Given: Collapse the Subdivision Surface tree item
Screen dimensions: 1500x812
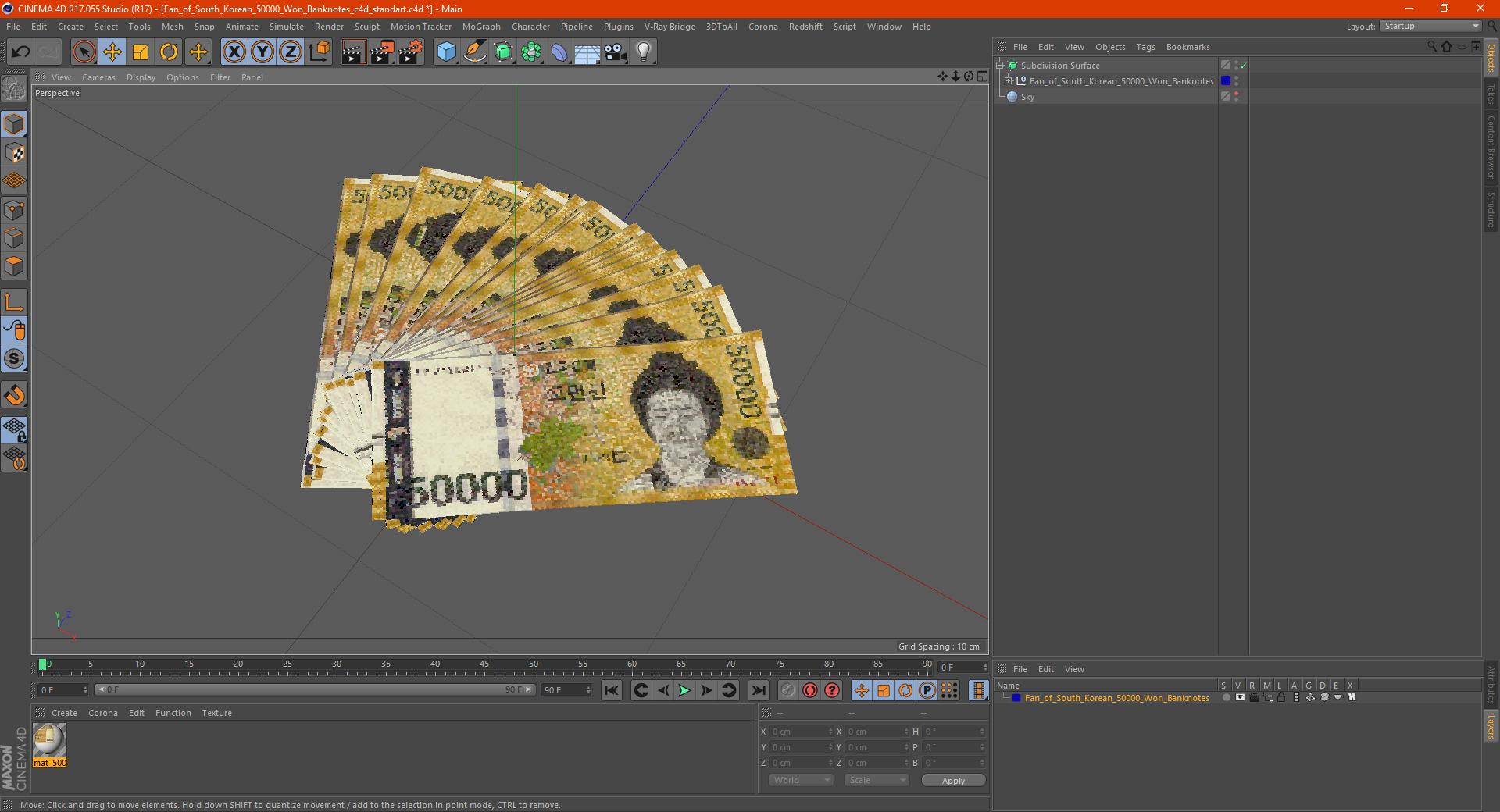Looking at the screenshot, I should pyautogui.click(x=999, y=66).
